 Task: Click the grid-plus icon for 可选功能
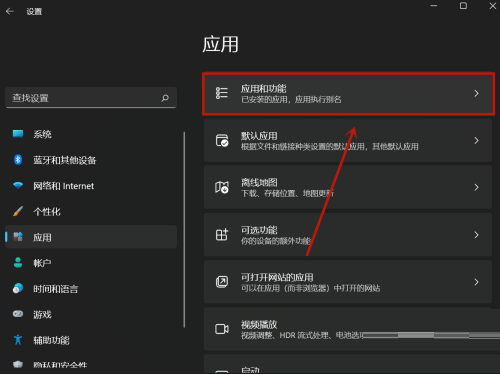(222, 235)
